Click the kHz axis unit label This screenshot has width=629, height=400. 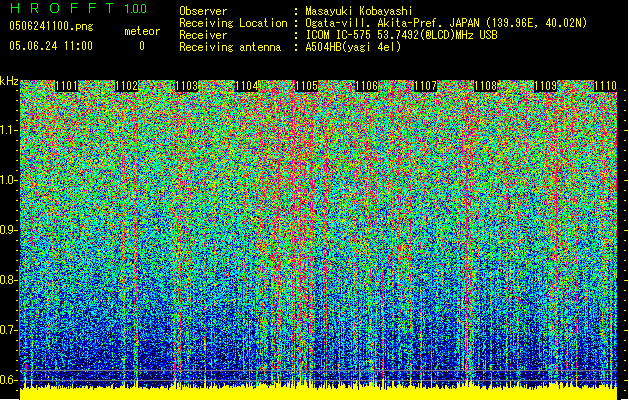pyautogui.click(x=9, y=81)
